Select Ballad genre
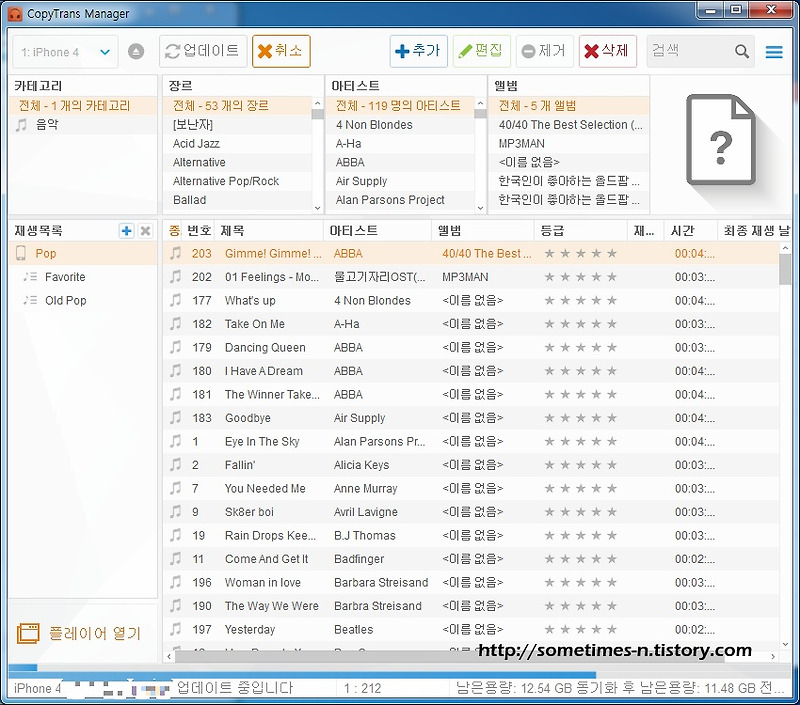 [x=237, y=200]
